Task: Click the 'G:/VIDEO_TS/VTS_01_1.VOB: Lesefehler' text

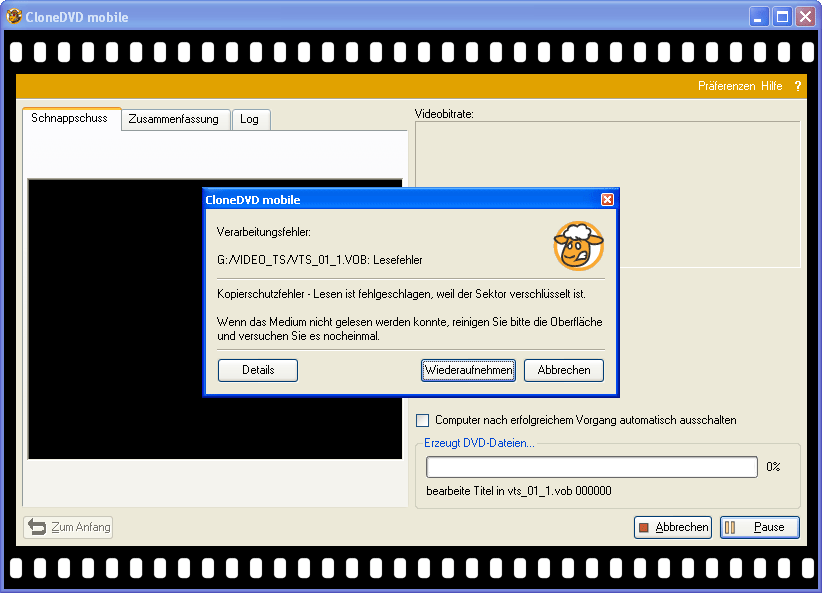Action: click(x=320, y=260)
